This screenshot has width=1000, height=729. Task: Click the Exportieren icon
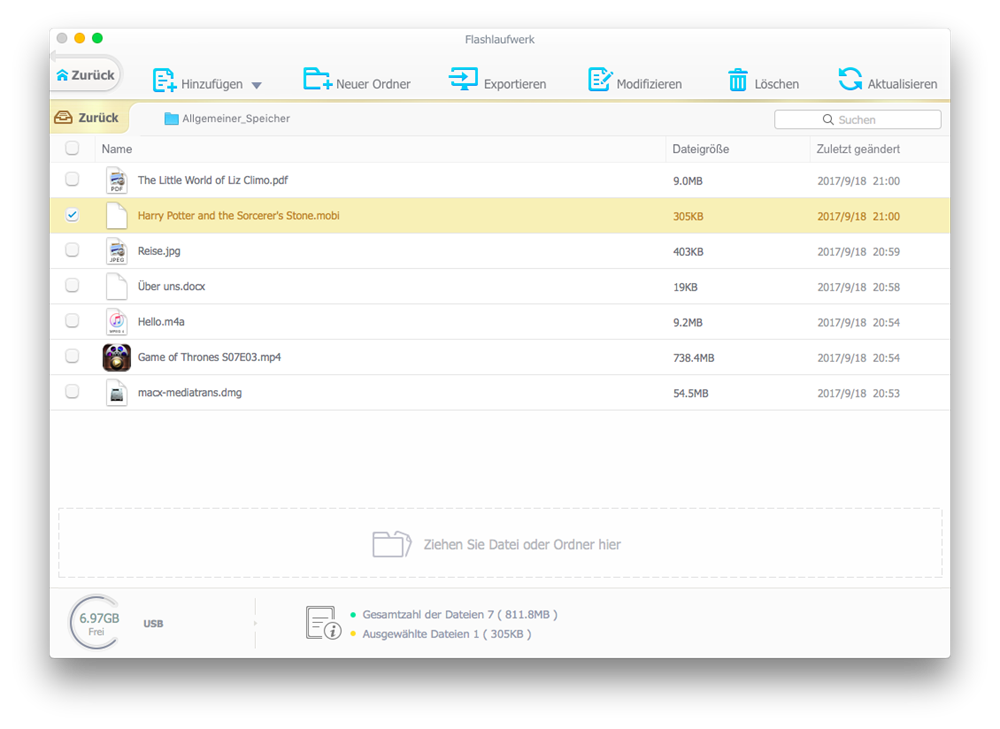(464, 78)
